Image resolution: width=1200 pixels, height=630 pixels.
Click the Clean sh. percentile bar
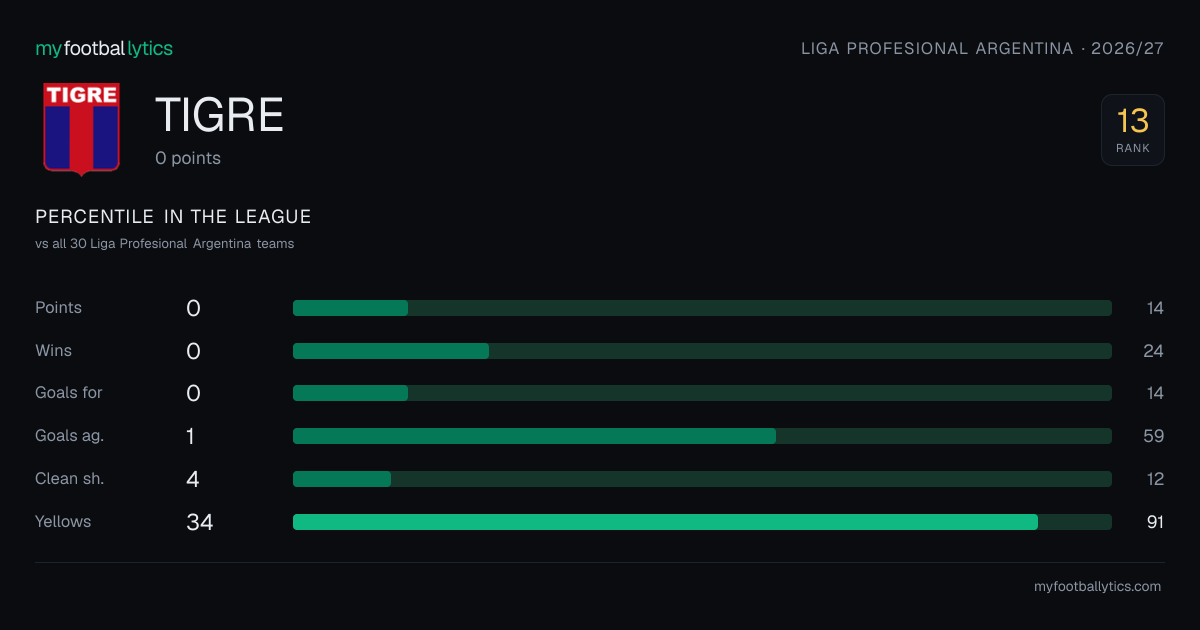tap(702, 479)
